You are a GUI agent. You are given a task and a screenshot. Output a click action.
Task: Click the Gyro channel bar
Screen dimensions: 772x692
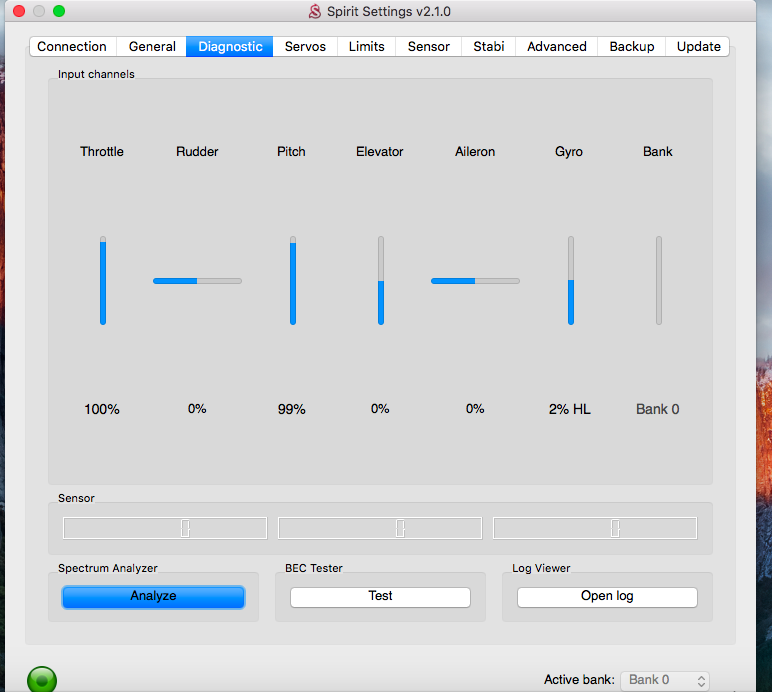[571, 281]
